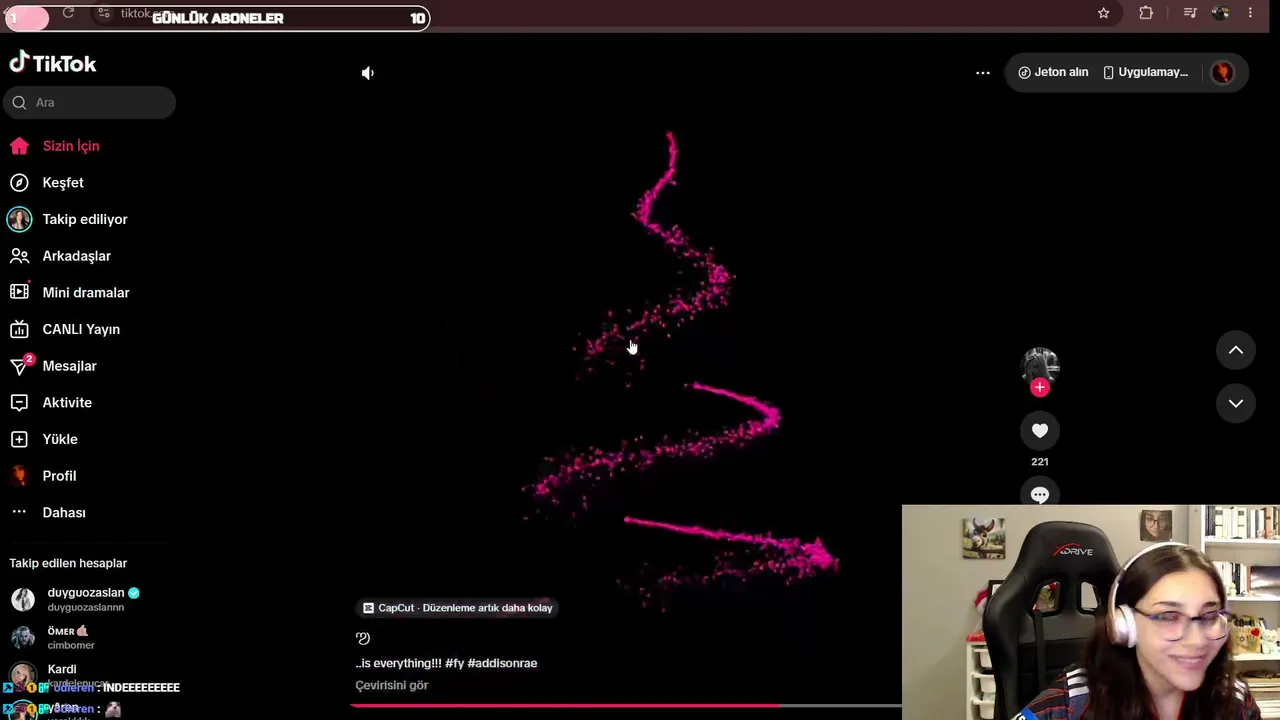This screenshot has height=720, width=1280.
Task: Click the Sizin İçin home icon
Action: pyautogui.click(x=19, y=146)
